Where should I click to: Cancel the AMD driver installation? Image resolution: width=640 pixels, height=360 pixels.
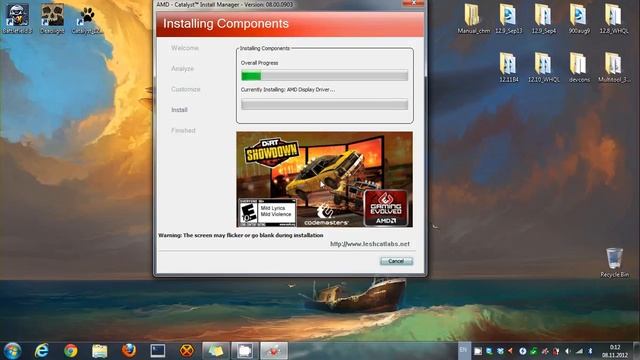point(396,261)
